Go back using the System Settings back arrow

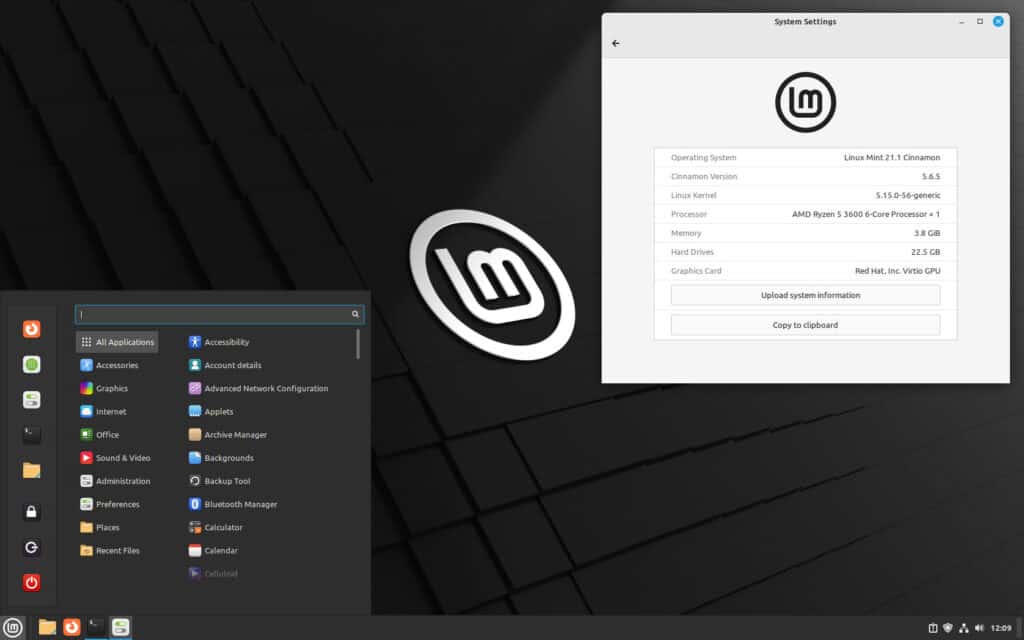tap(615, 43)
